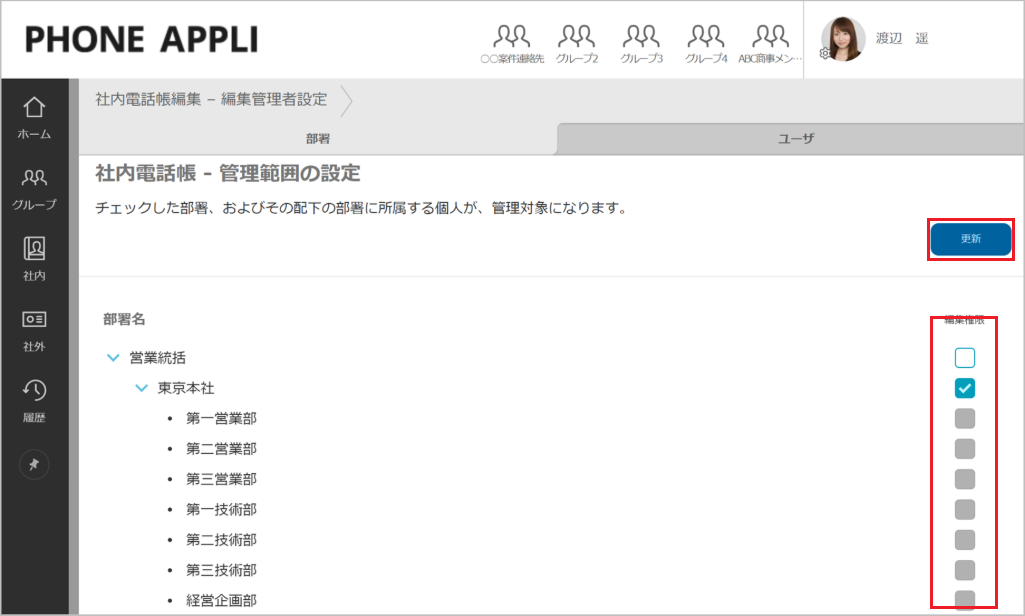Uncheck the 東京本社 edit permission checkbox
Screen dimensions: 1025x616
point(964,388)
